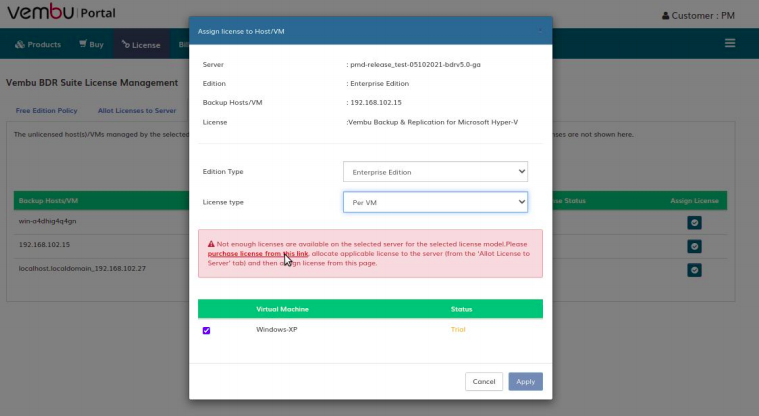Viewport: 759px width, 416px height.
Task: Click the Status column header in dialog
Action: [x=461, y=309]
